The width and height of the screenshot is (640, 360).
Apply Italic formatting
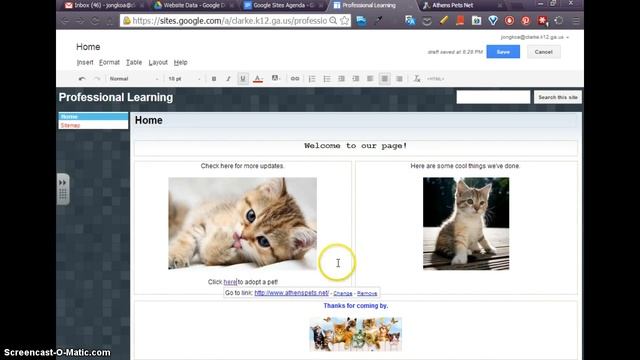point(228,79)
